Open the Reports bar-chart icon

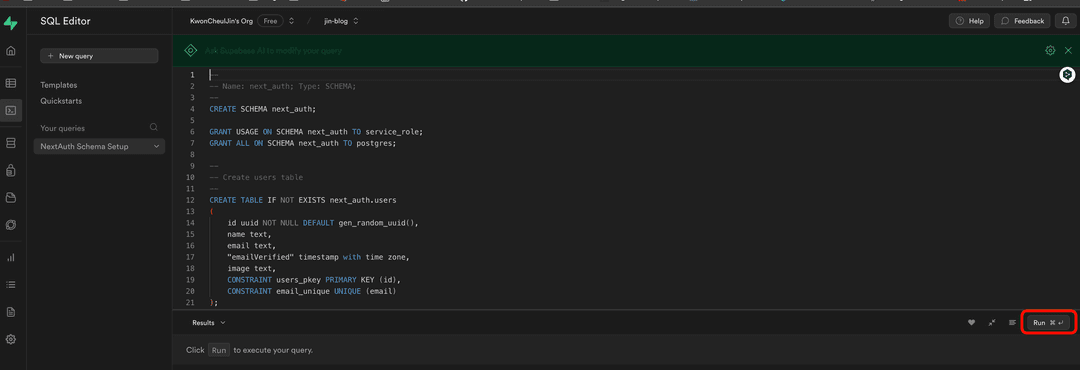coord(10,258)
